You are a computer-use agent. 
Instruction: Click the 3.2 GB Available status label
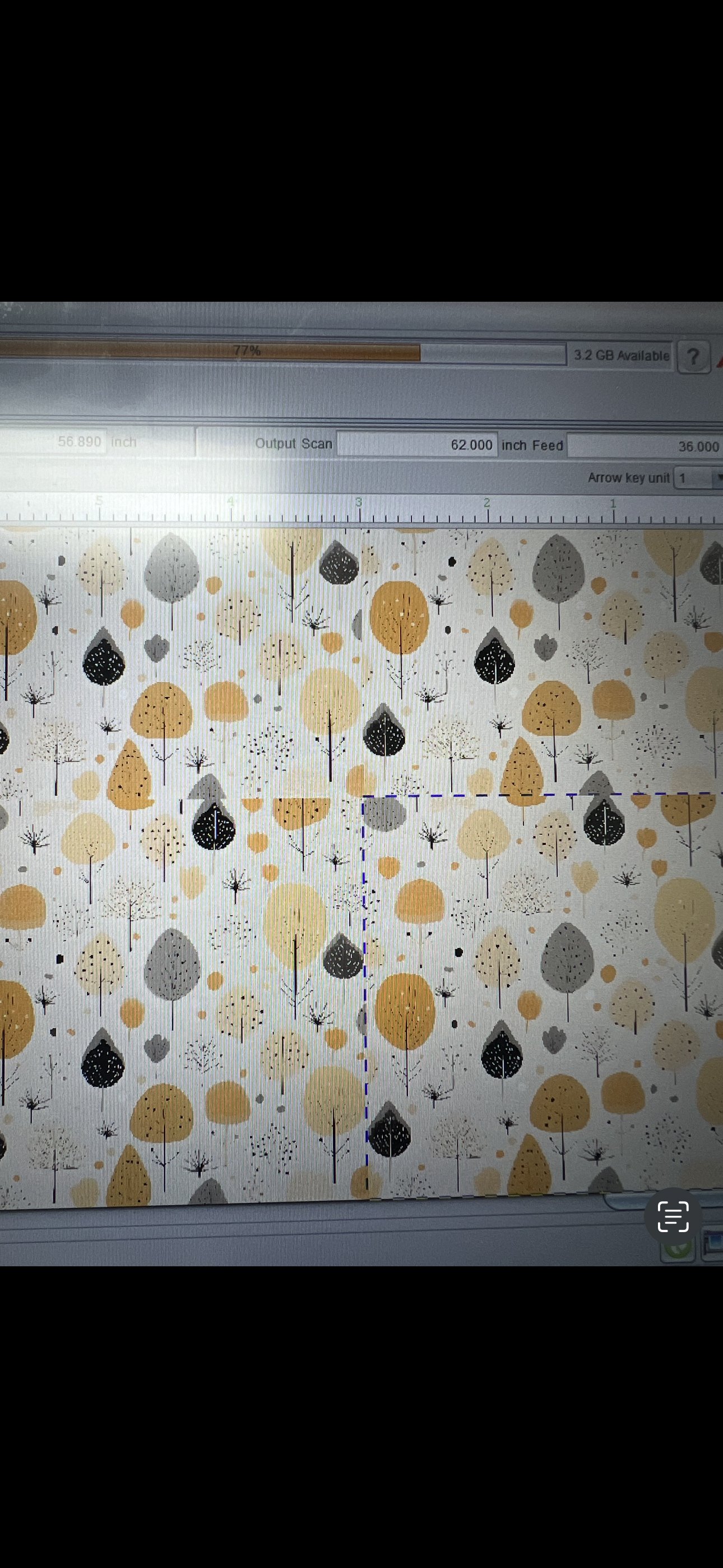tap(621, 356)
